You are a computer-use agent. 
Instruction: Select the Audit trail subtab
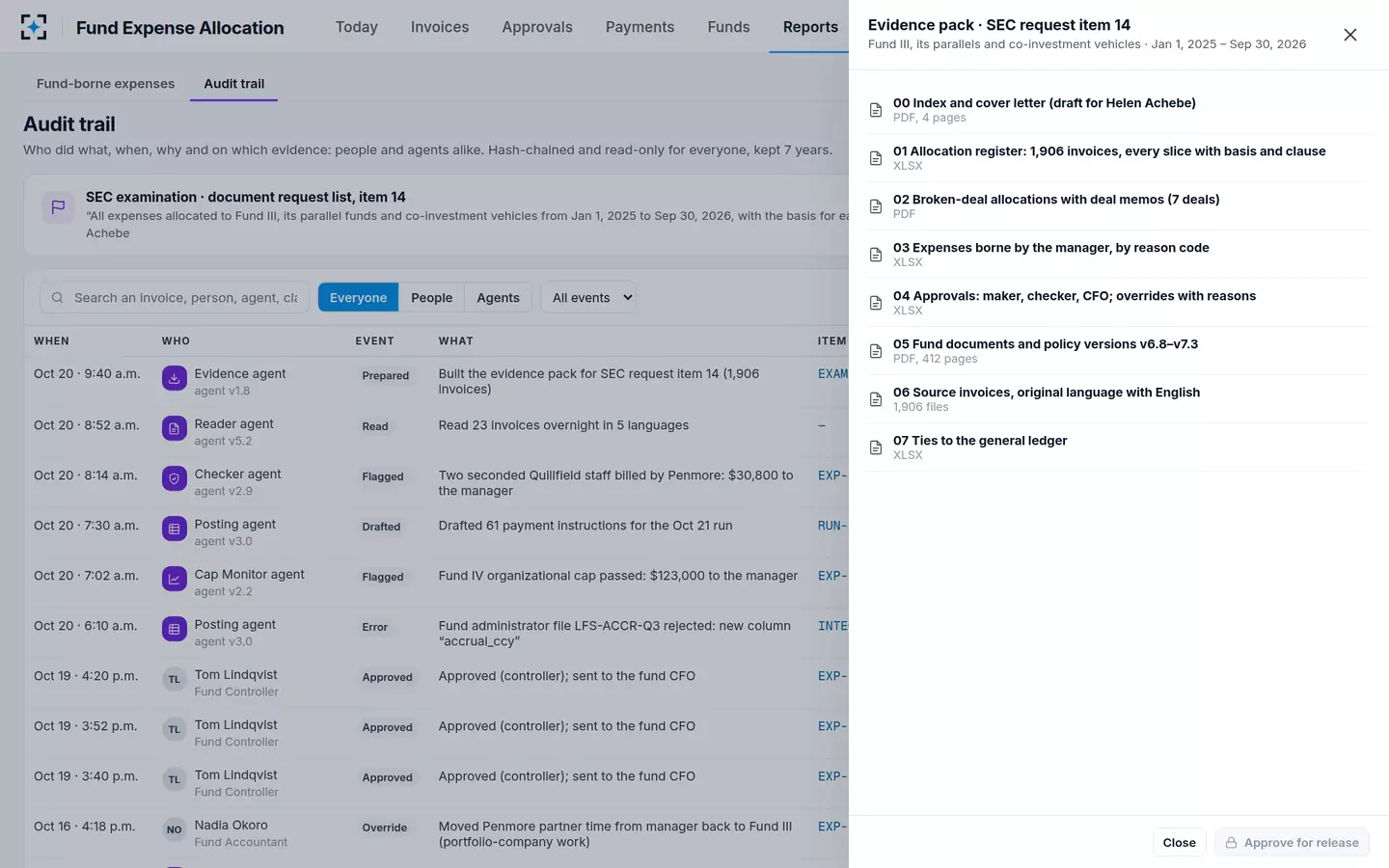(x=234, y=84)
